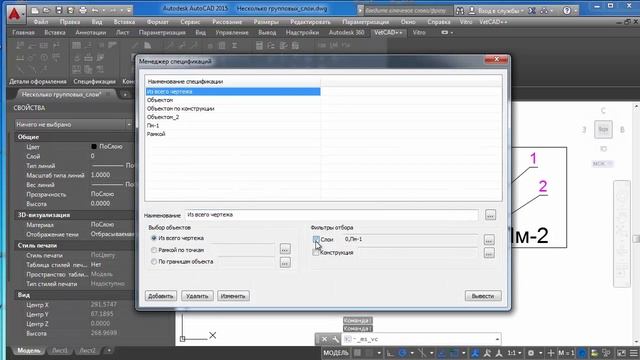Click the binoculars search icon in title bar

click(x=460, y=11)
